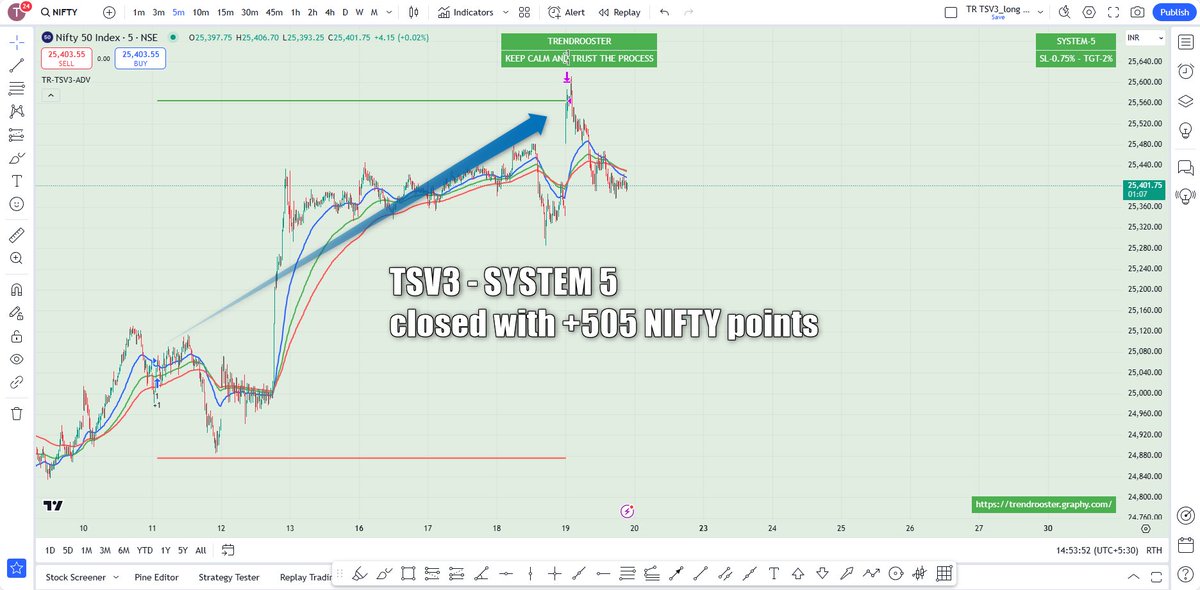Select the D daily timeframe

coord(345,12)
